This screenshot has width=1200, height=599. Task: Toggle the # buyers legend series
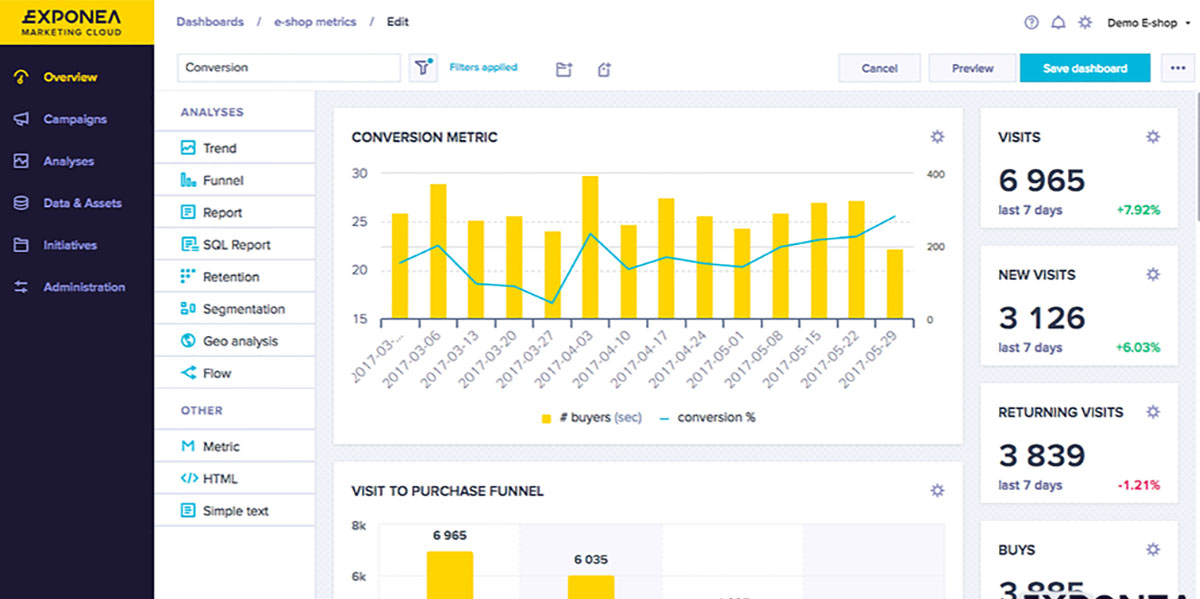590,417
